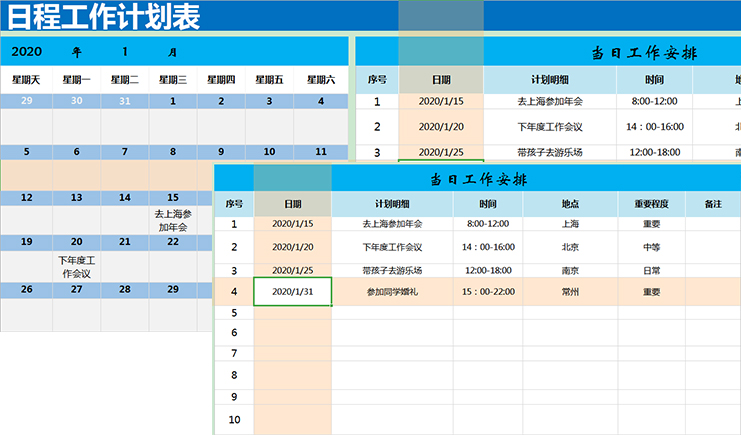Click the selected date cell 2020/1/31

tap(292, 292)
